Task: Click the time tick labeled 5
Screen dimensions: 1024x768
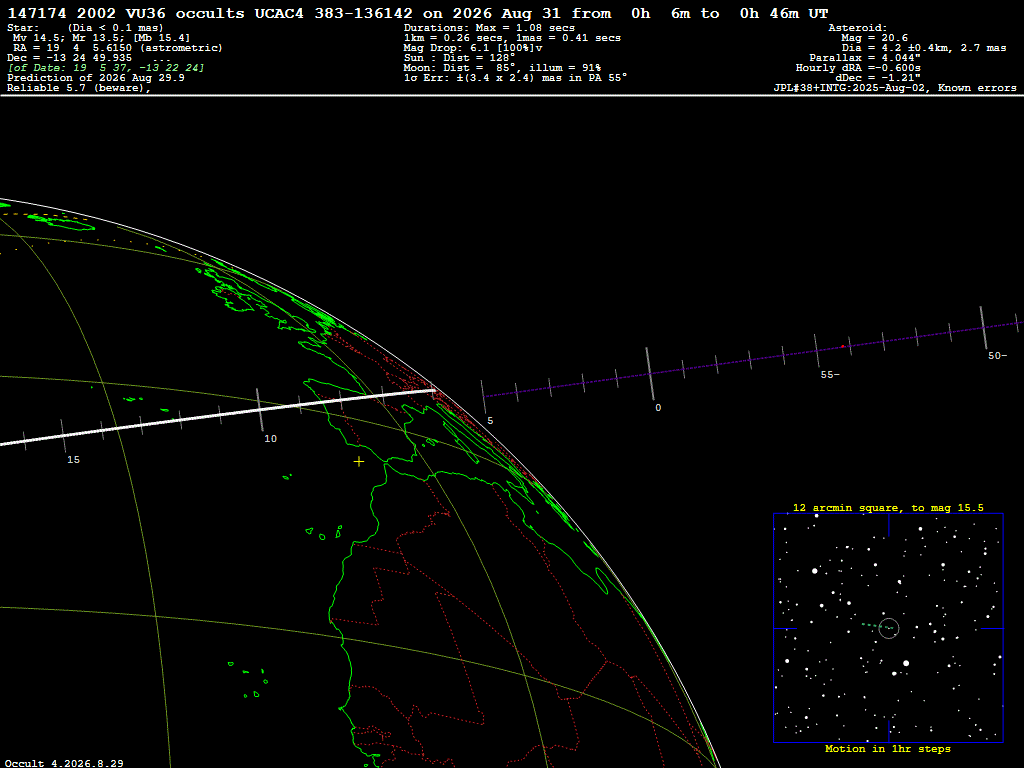Action: point(483,396)
